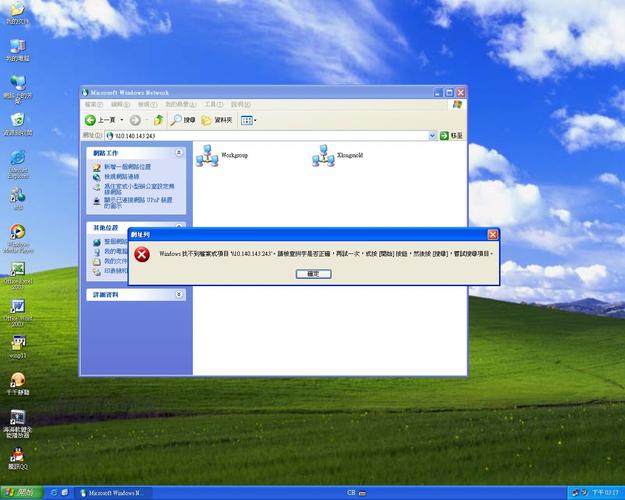Open the 工具 menu
This screenshot has height=500, width=625.
(x=214, y=104)
